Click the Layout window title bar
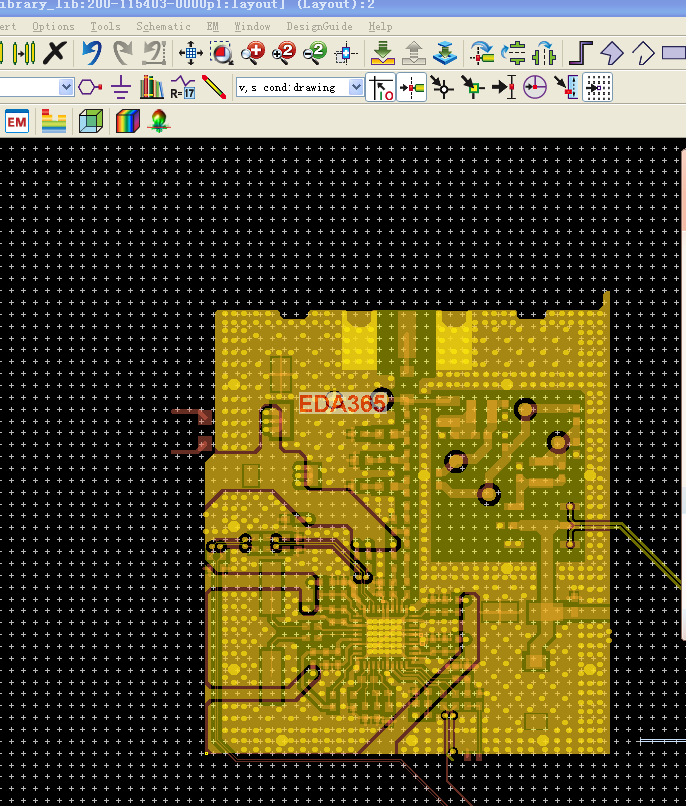This screenshot has height=806, width=686. 343,6
